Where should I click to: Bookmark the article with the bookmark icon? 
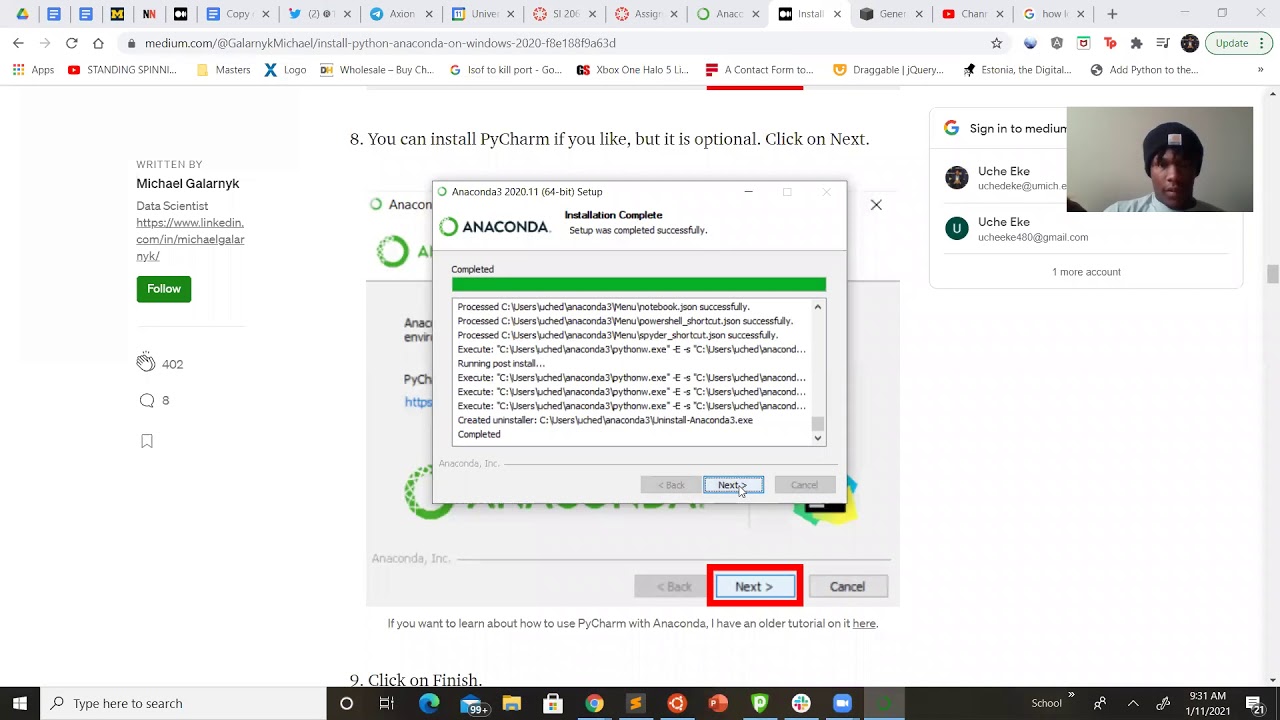tap(147, 441)
